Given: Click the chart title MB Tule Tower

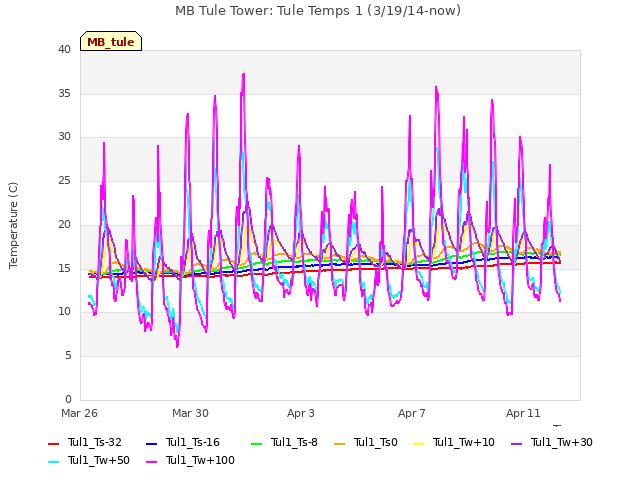Looking at the screenshot, I should click(x=318, y=11).
